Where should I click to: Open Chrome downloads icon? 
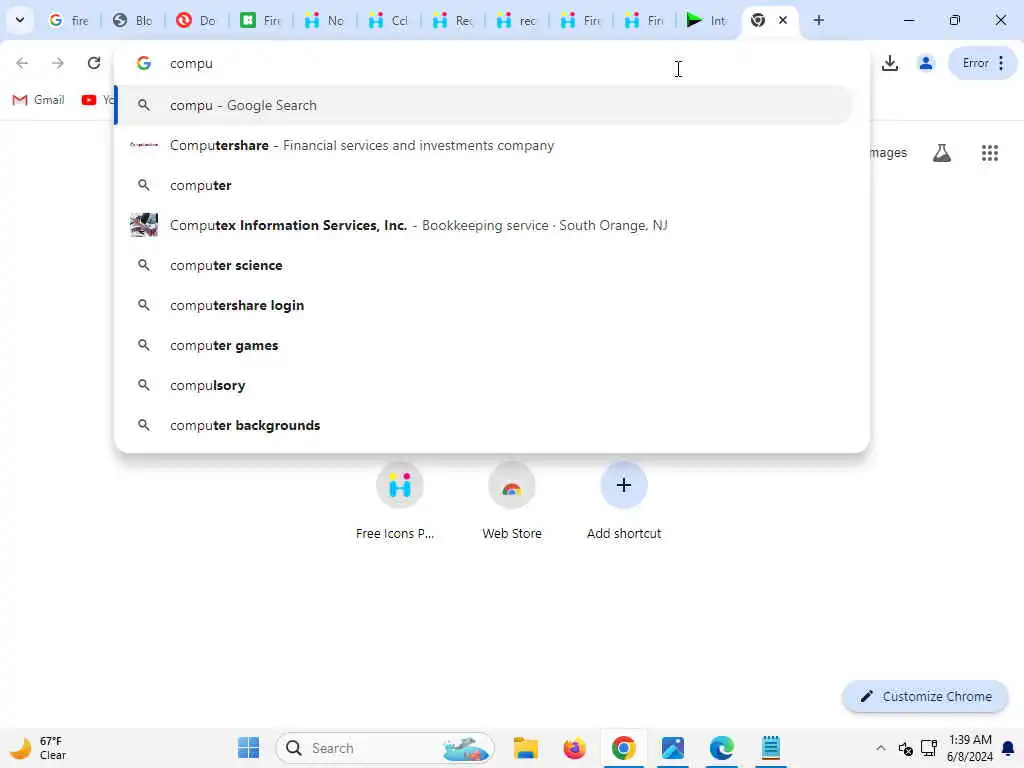(x=889, y=63)
